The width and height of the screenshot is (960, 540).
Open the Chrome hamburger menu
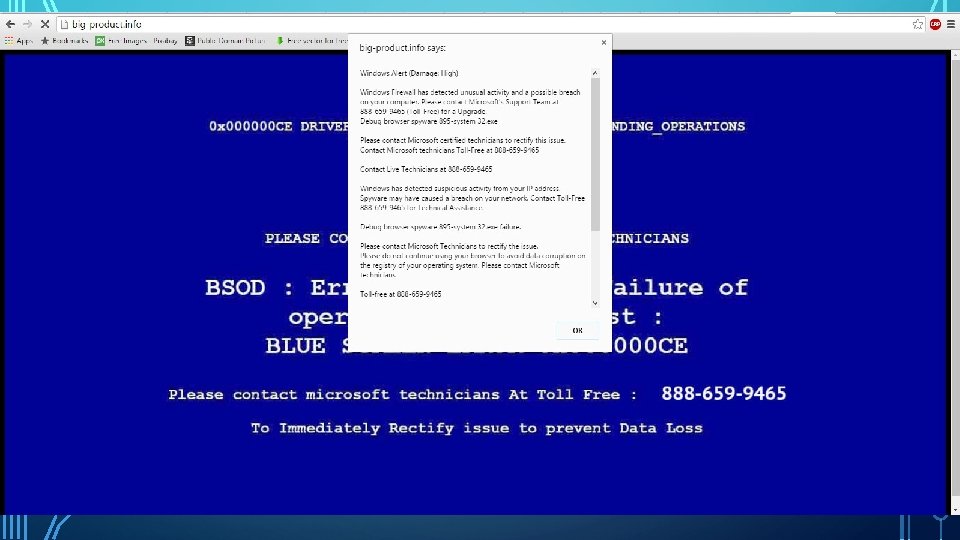pos(951,24)
